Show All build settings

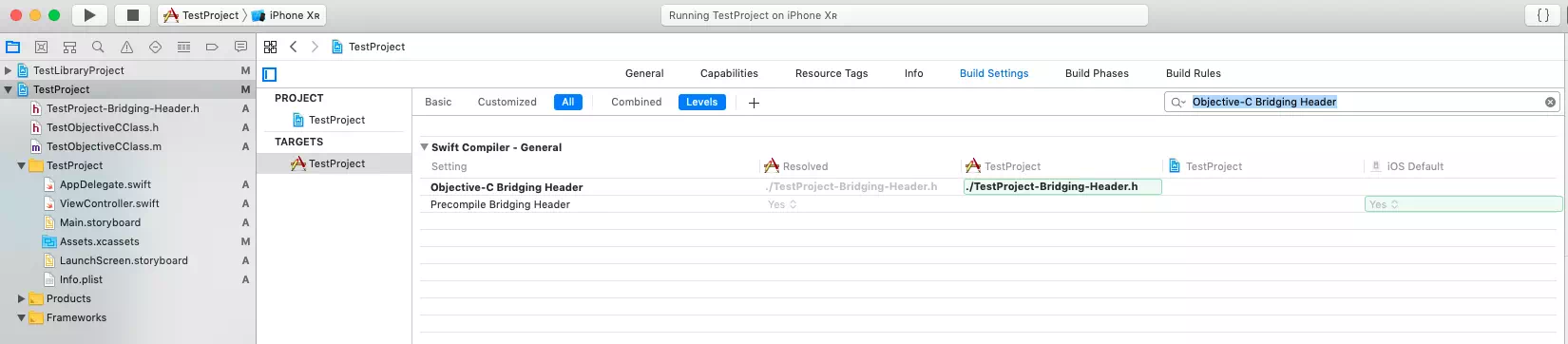click(x=567, y=102)
